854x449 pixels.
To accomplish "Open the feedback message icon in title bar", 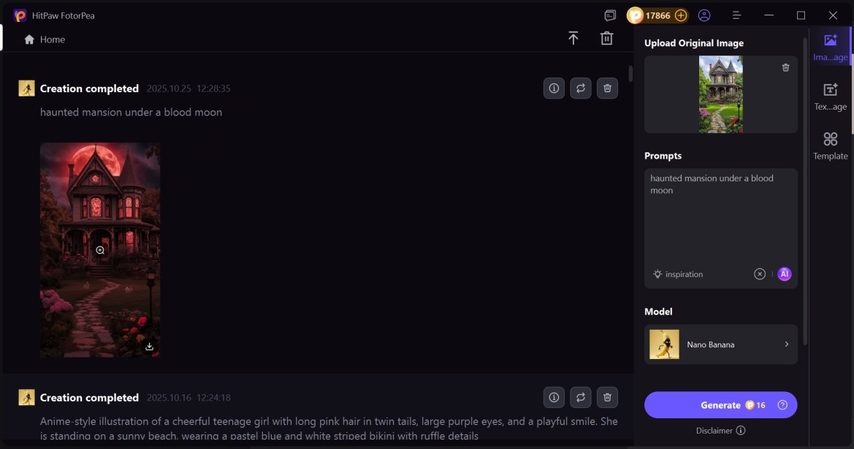I will click(610, 15).
